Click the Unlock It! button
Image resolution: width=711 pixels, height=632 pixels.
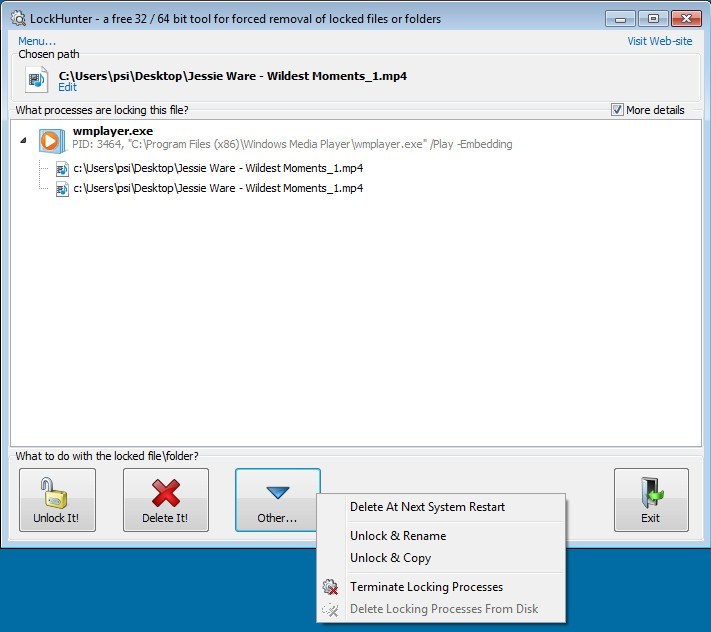coord(57,500)
